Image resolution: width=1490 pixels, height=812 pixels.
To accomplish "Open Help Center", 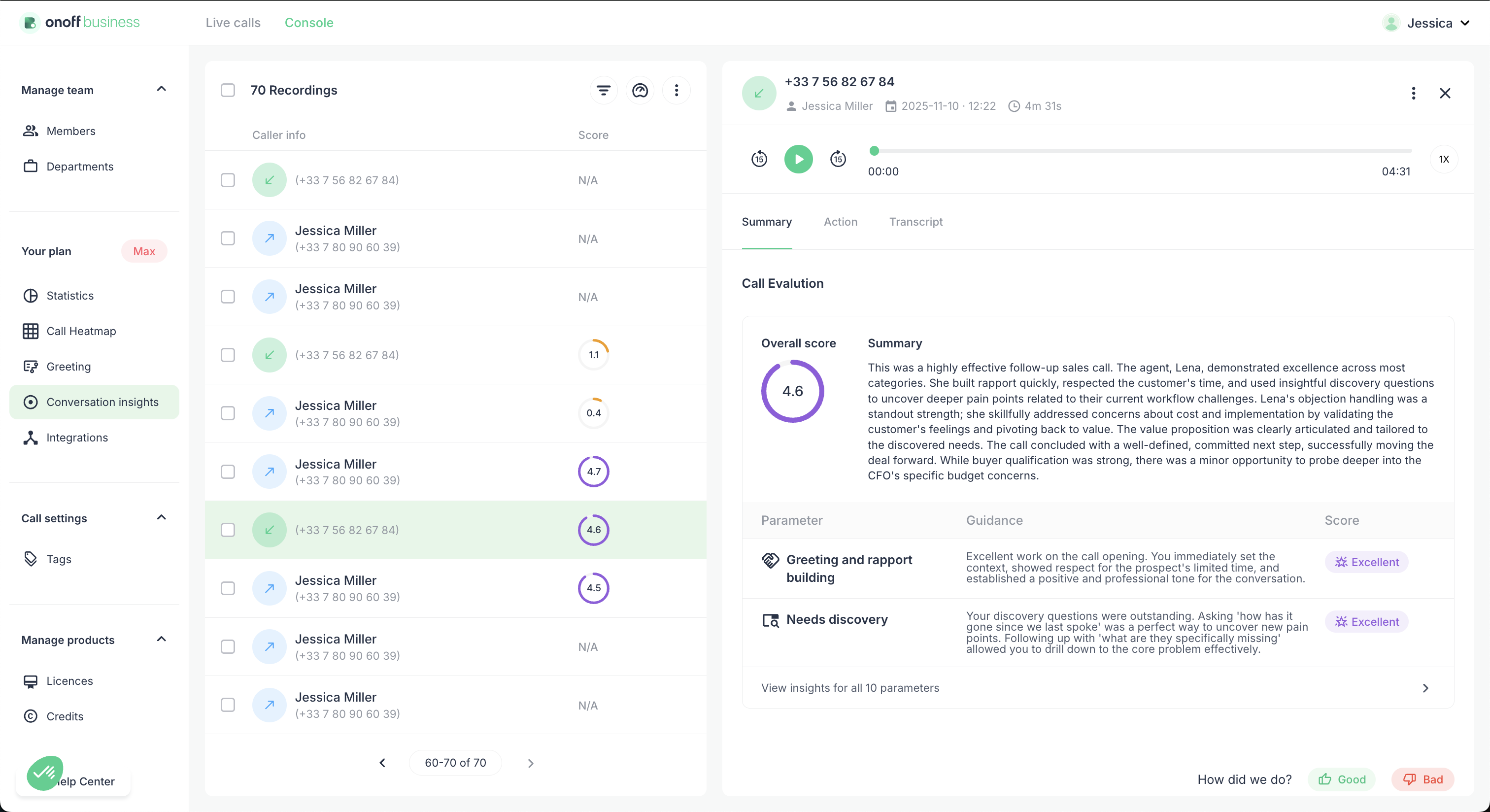I will click(x=86, y=781).
